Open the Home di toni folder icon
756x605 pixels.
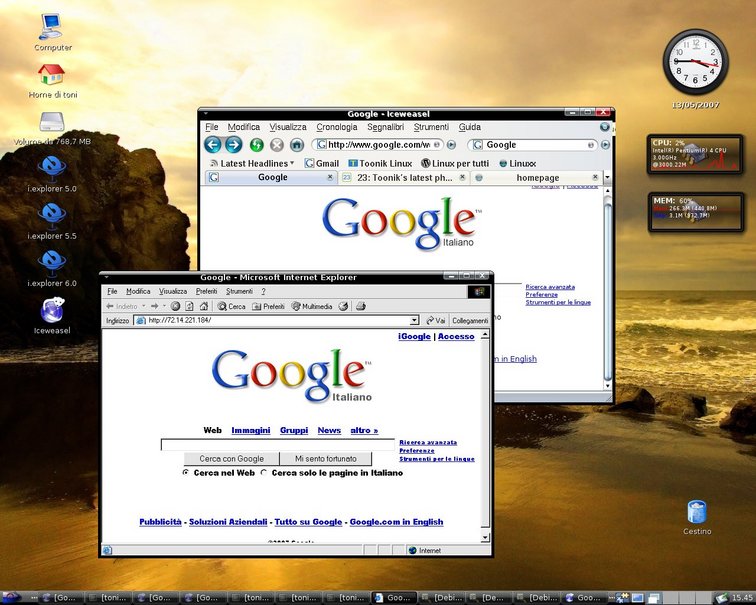pyautogui.click(x=52, y=81)
